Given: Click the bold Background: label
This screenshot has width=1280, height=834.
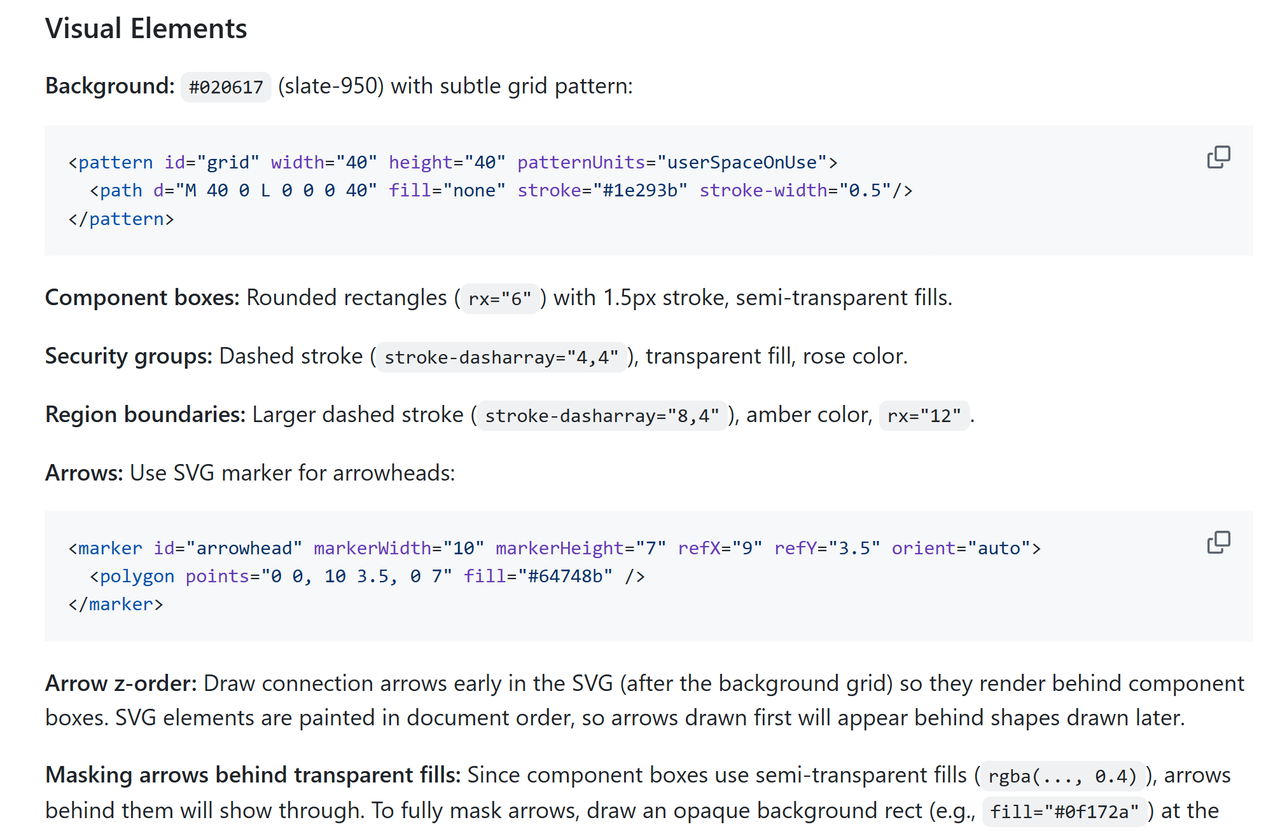Looking at the screenshot, I should (110, 86).
